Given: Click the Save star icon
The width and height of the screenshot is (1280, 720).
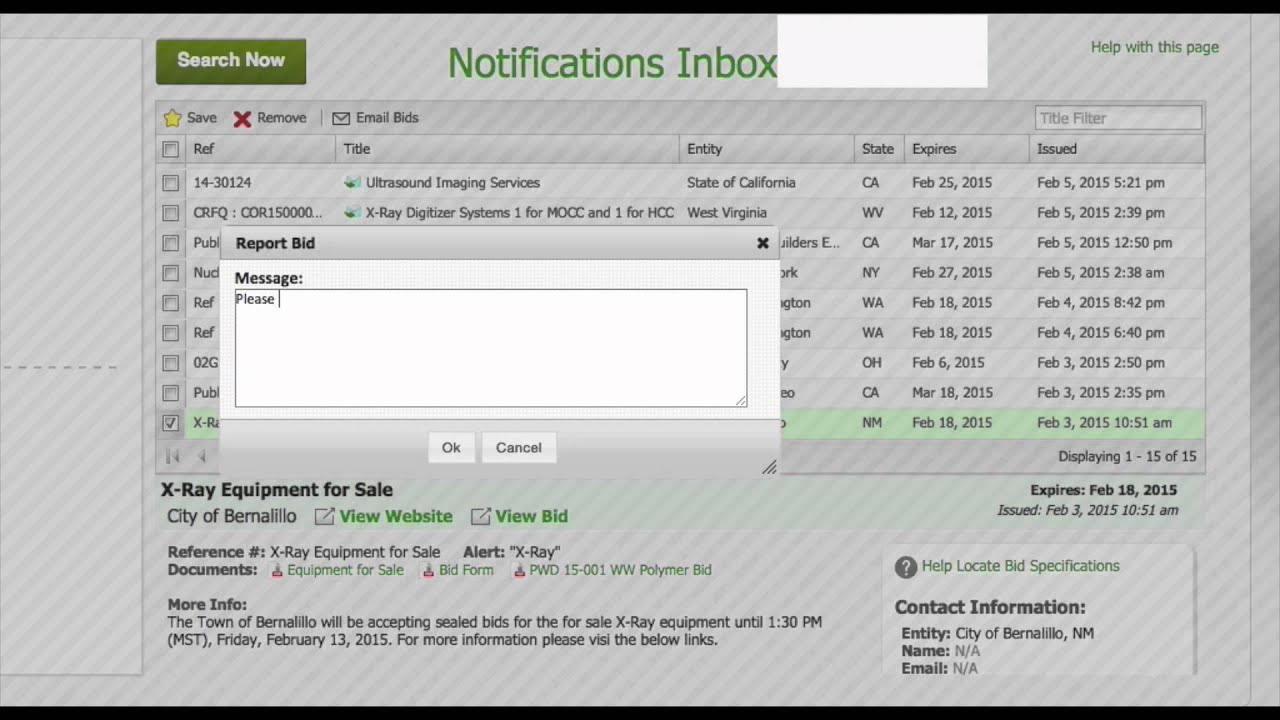Looking at the screenshot, I should coord(172,118).
